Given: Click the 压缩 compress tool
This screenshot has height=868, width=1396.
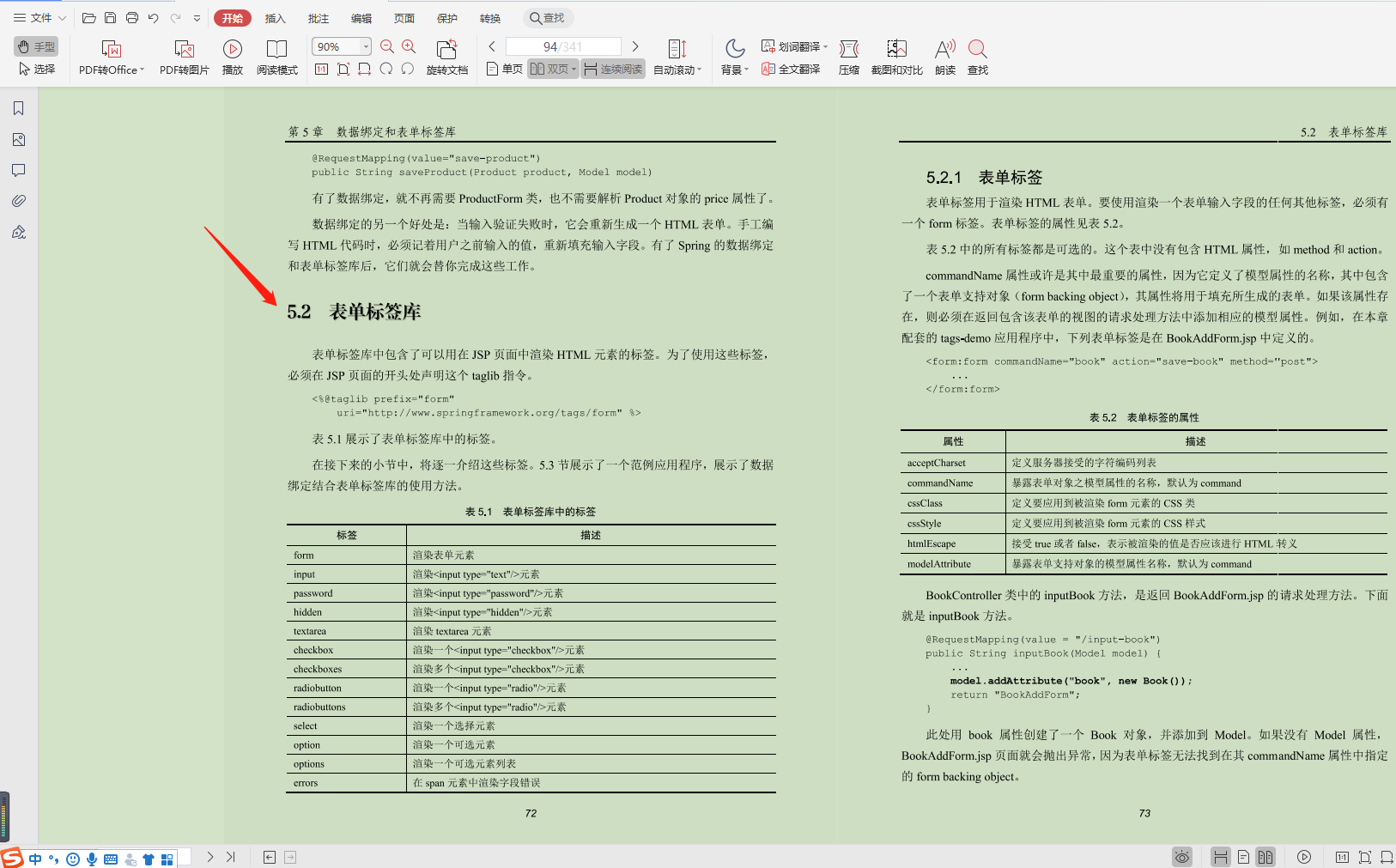Looking at the screenshot, I should point(849,58).
